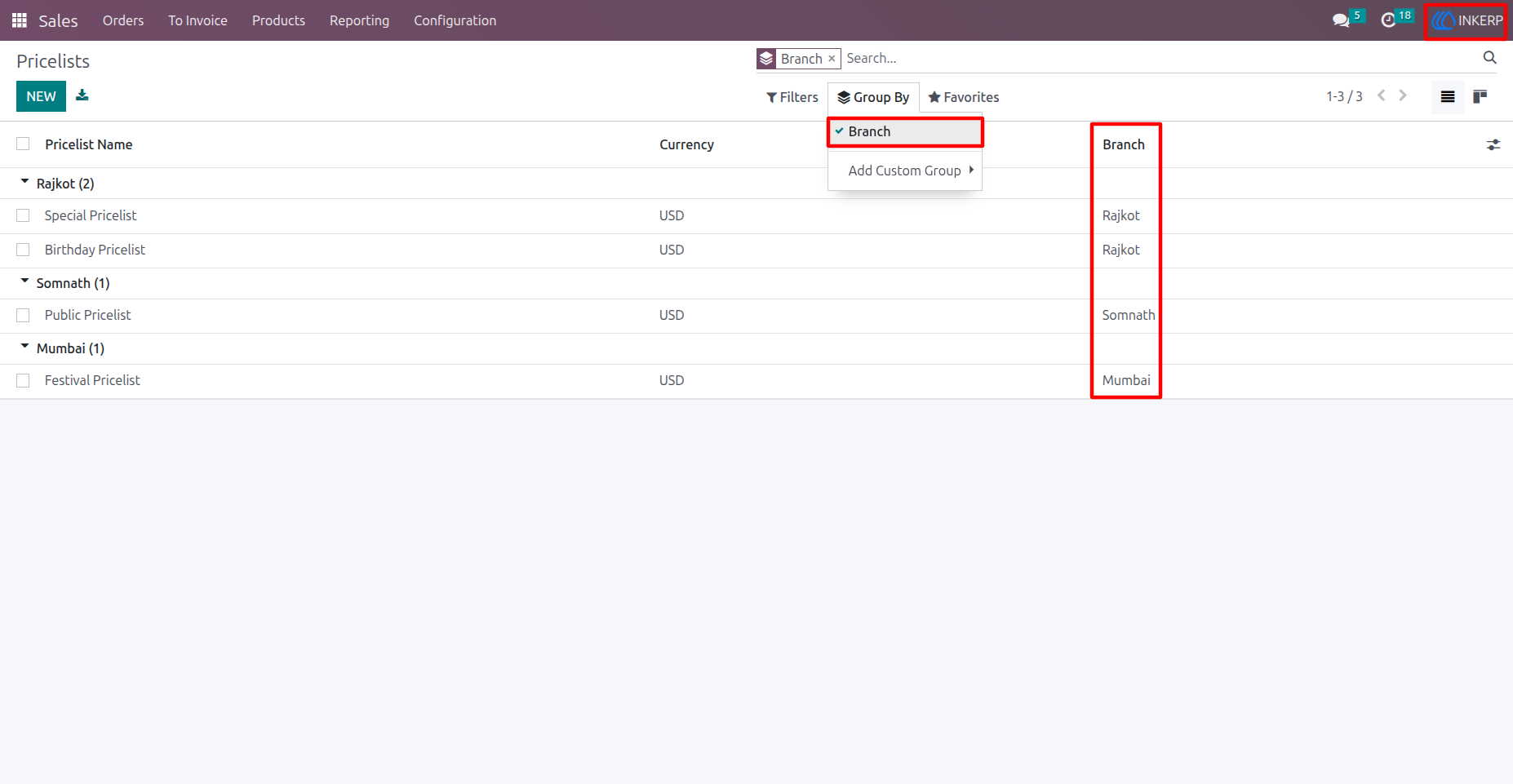This screenshot has width=1513, height=784.
Task: Select the Festival Pricelist checkbox
Action: point(23,380)
